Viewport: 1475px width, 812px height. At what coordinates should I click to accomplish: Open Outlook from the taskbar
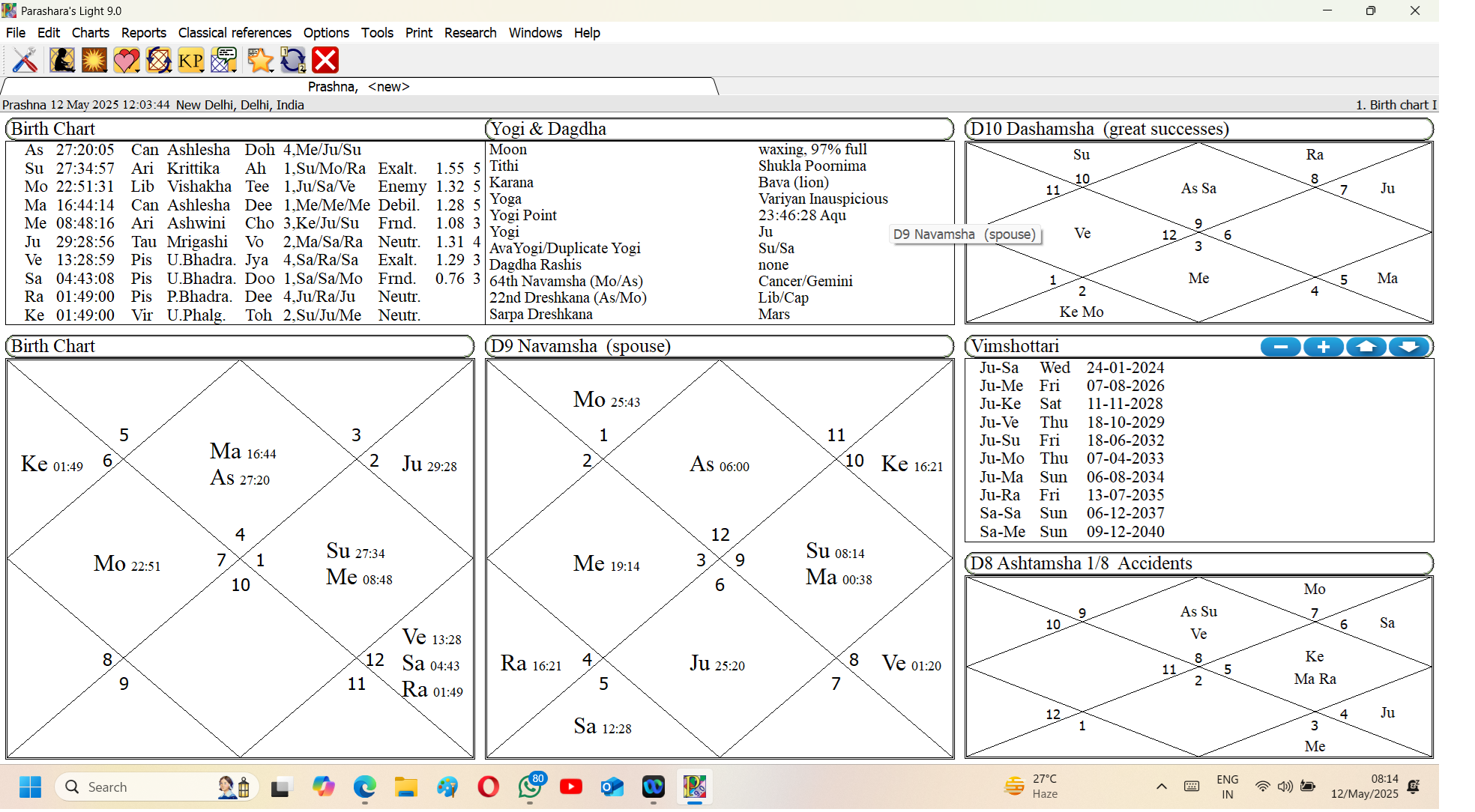(x=612, y=787)
